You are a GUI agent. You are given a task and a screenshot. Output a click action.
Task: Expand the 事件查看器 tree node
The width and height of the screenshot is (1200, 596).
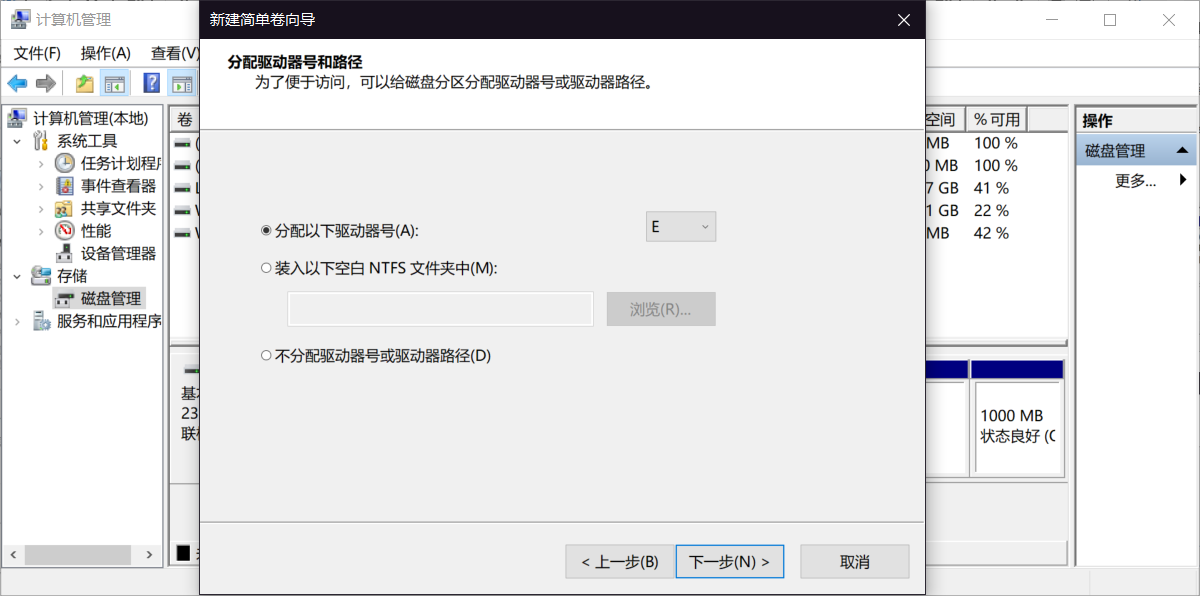click(40, 186)
